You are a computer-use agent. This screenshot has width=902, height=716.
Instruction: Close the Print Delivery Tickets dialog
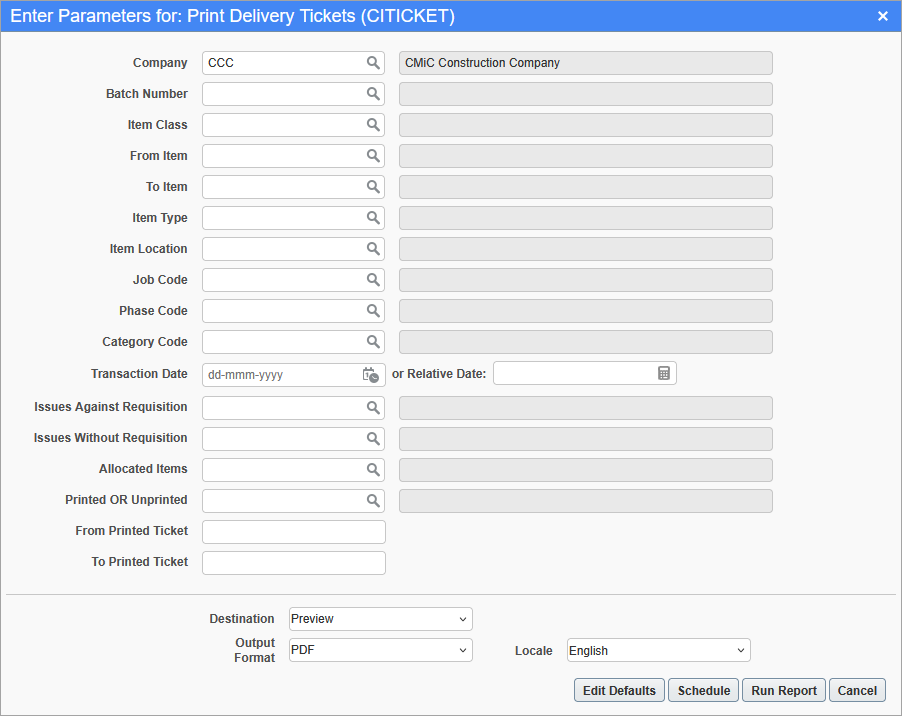883,16
